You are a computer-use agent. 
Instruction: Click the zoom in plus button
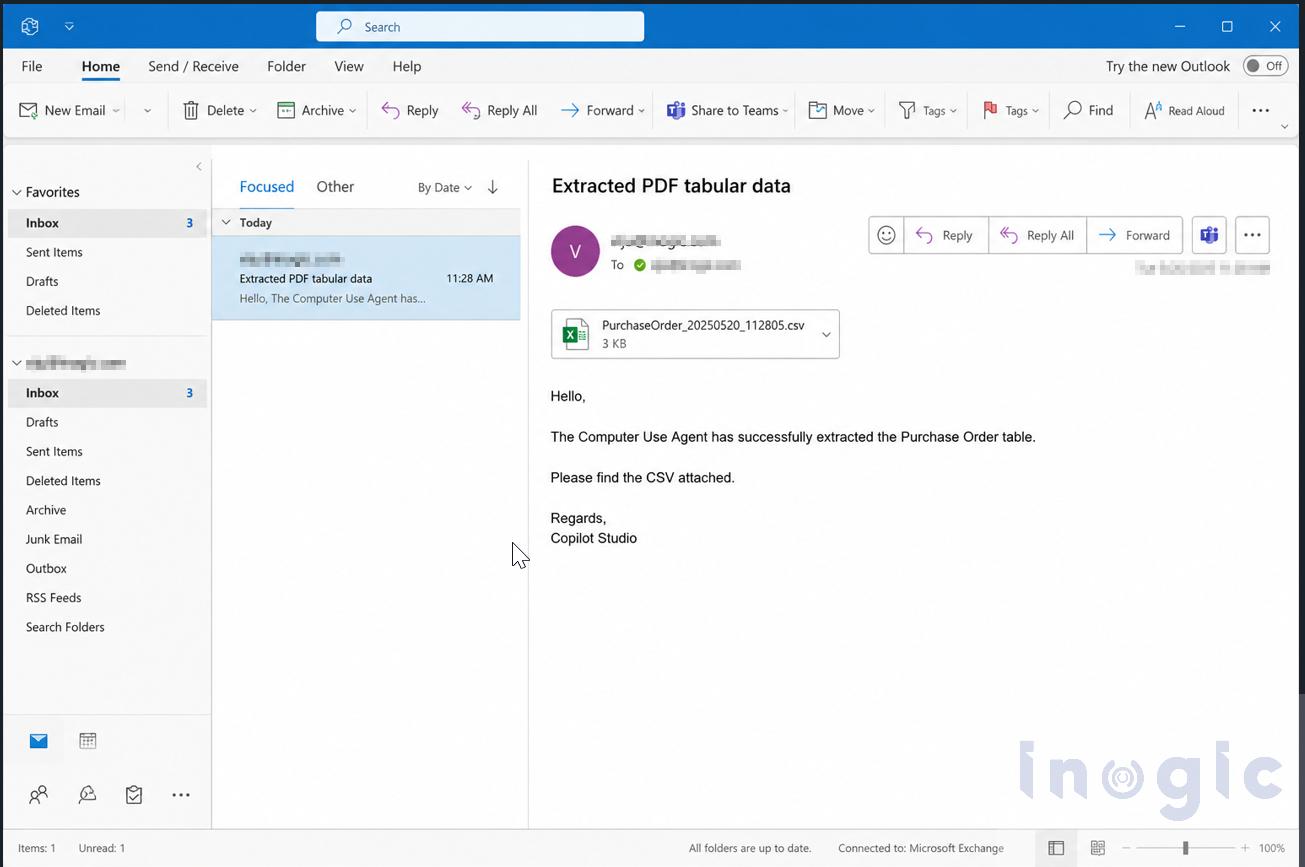click(x=1245, y=848)
